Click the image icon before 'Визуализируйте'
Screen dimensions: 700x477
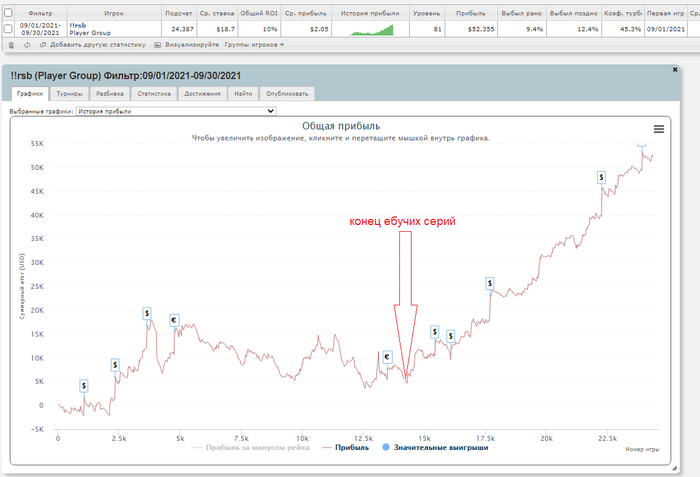pyautogui.click(x=158, y=45)
